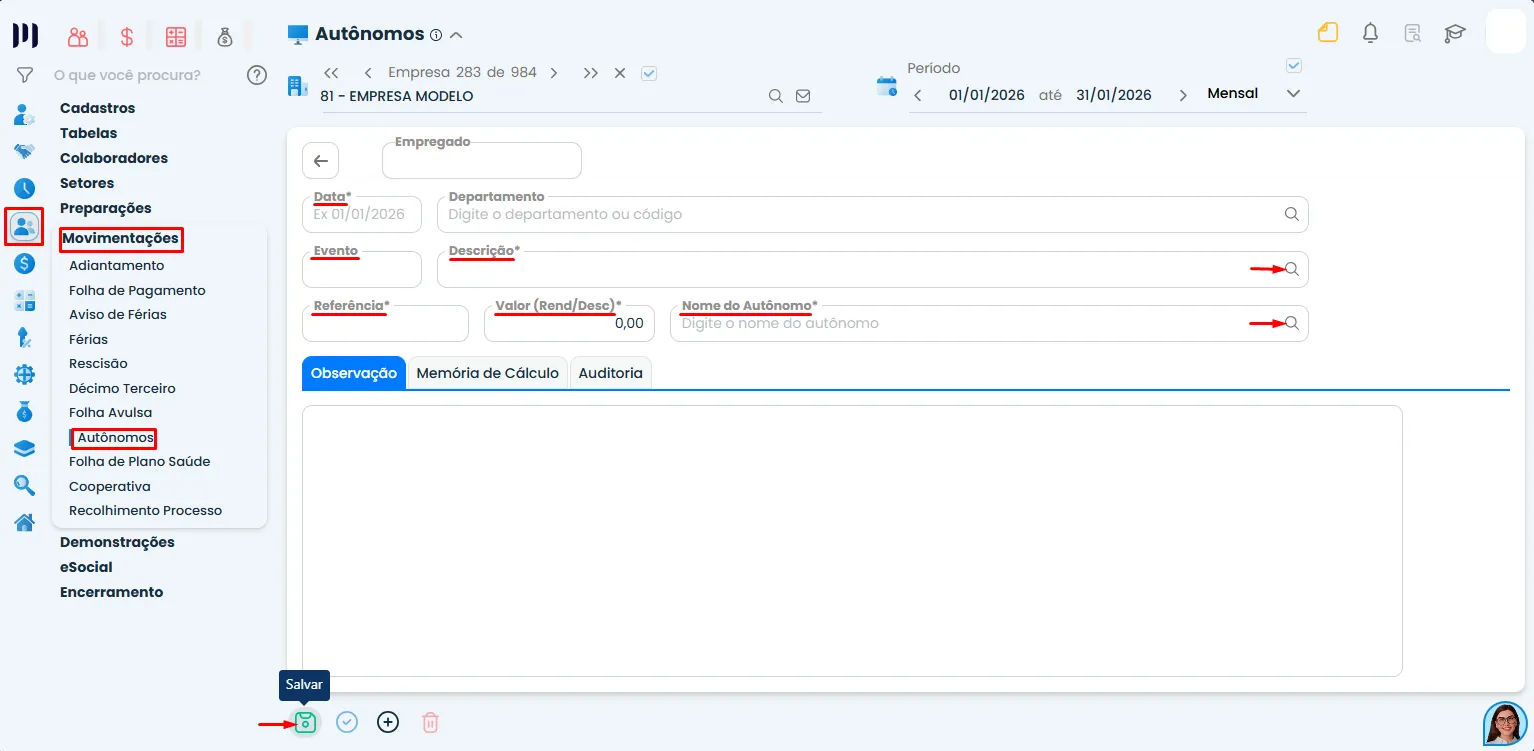1534x751 pixels.
Task: Click the back arrow button
Action: click(320, 161)
